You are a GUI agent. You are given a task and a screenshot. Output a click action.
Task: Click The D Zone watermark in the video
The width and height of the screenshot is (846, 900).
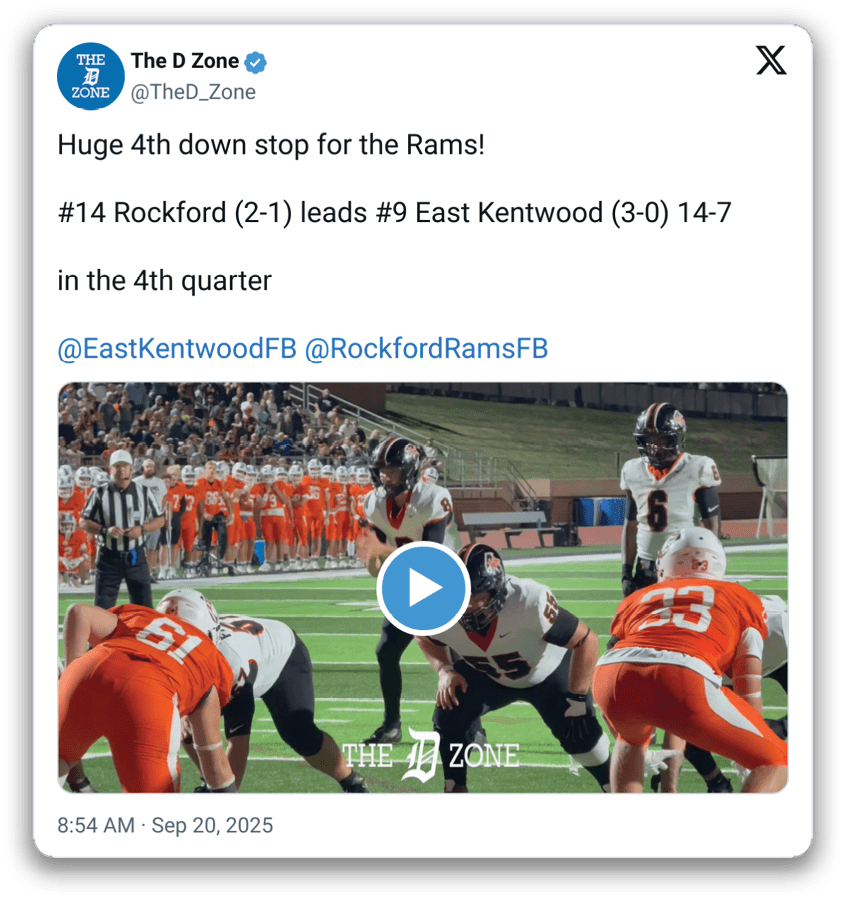[x=430, y=755]
